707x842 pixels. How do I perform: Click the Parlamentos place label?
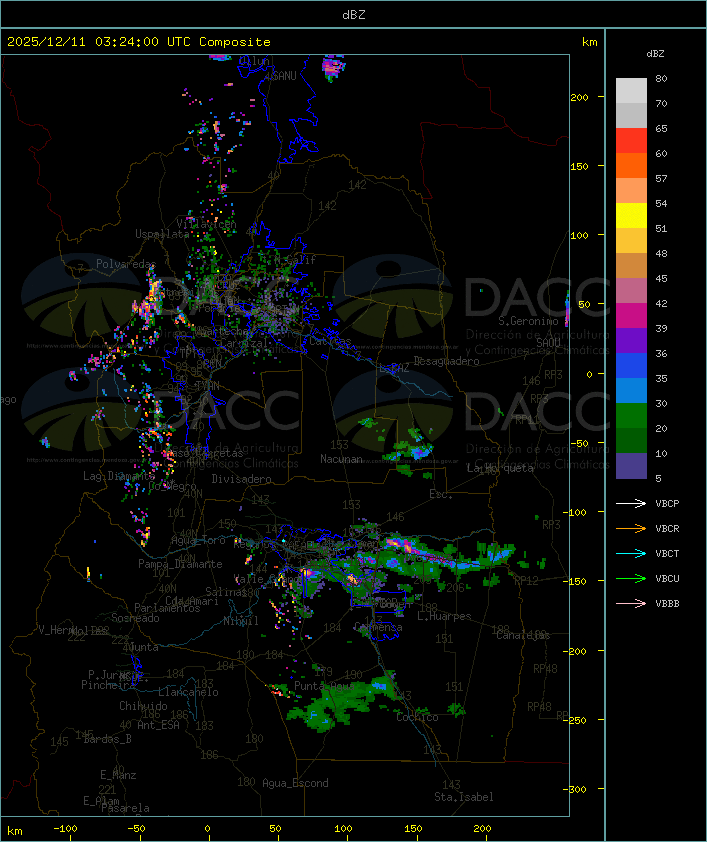pos(167,608)
